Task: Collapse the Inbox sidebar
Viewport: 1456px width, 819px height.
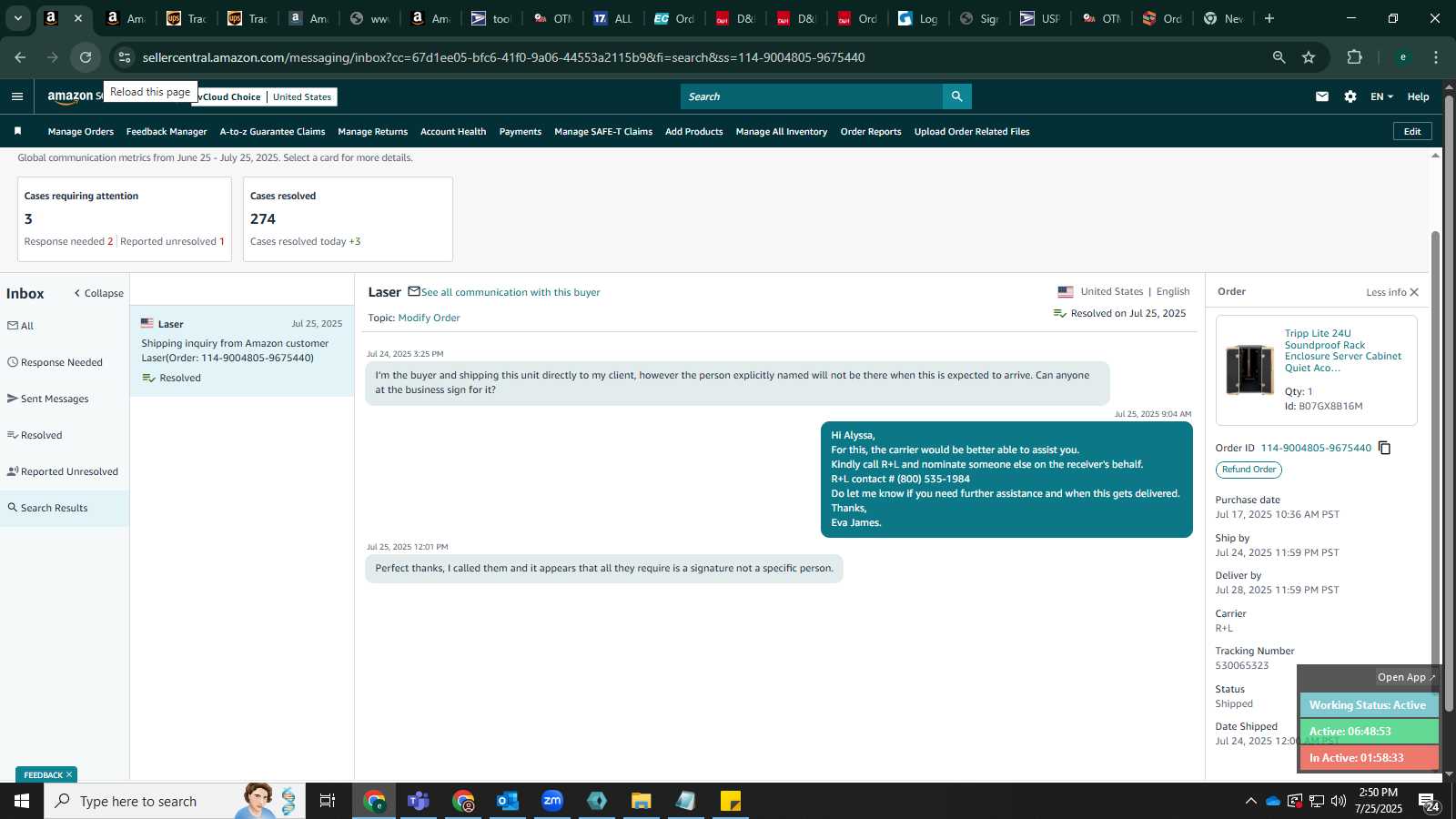Action: pos(98,293)
